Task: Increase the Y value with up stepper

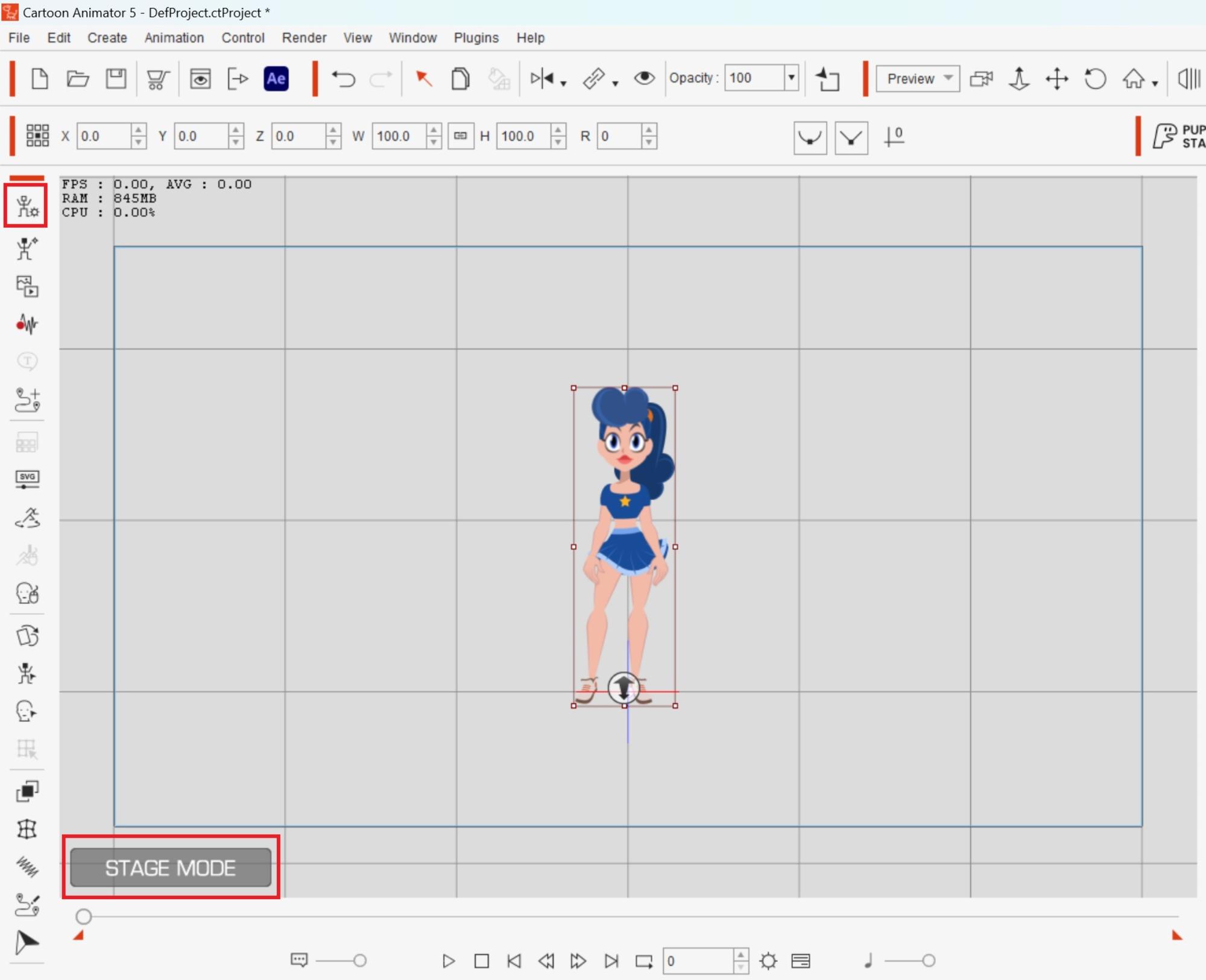Action: click(x=236, y=130)
